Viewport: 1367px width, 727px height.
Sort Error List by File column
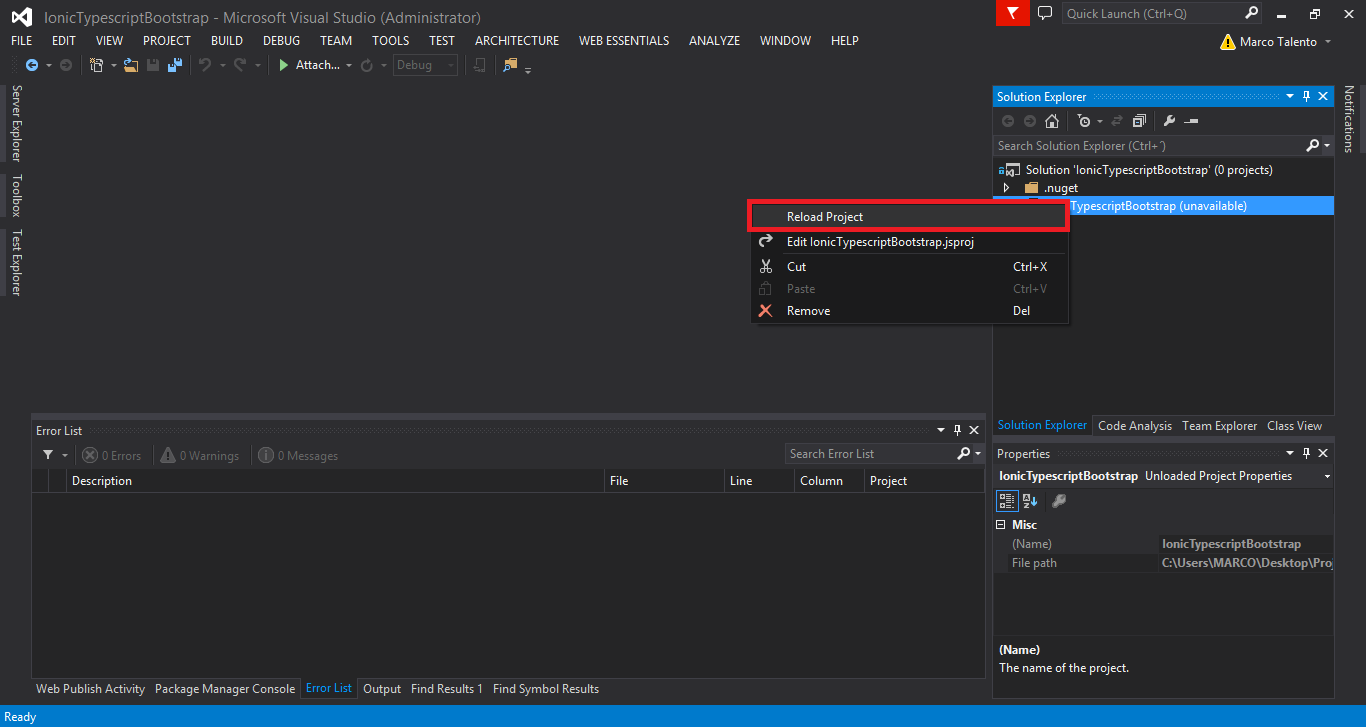coord(666,481)
